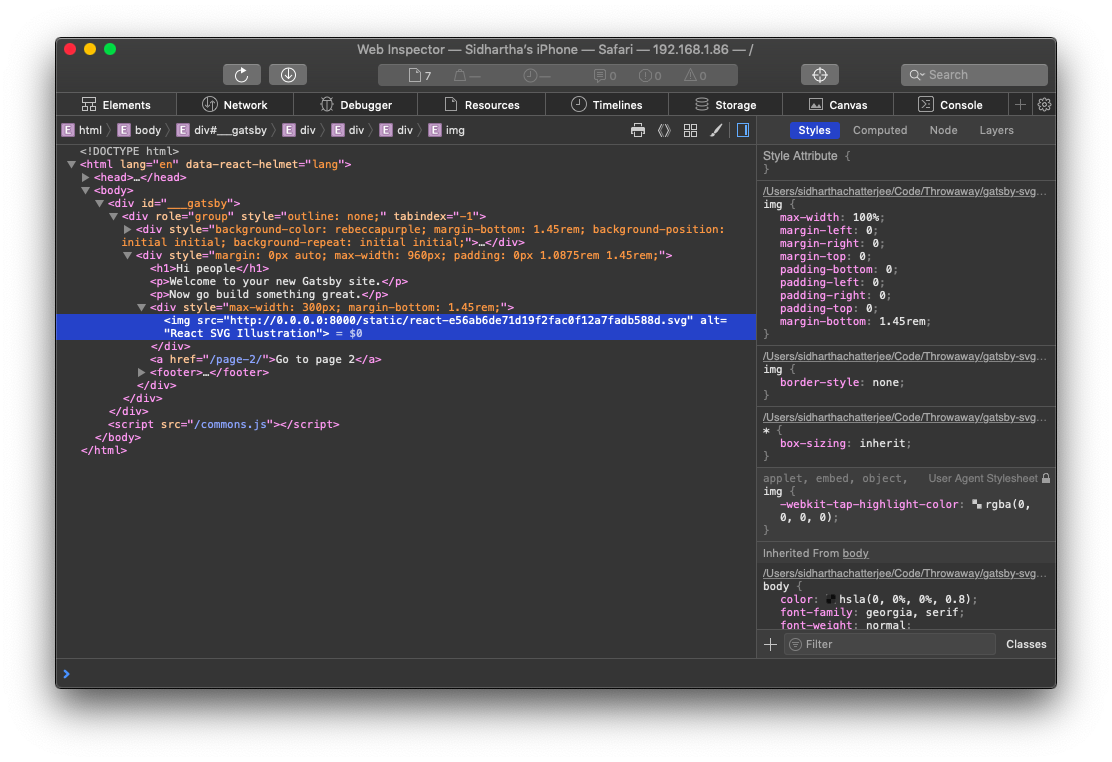Select the Computed sidebar tab
The height and width of the screenshot is (762, 1112).
879,130
